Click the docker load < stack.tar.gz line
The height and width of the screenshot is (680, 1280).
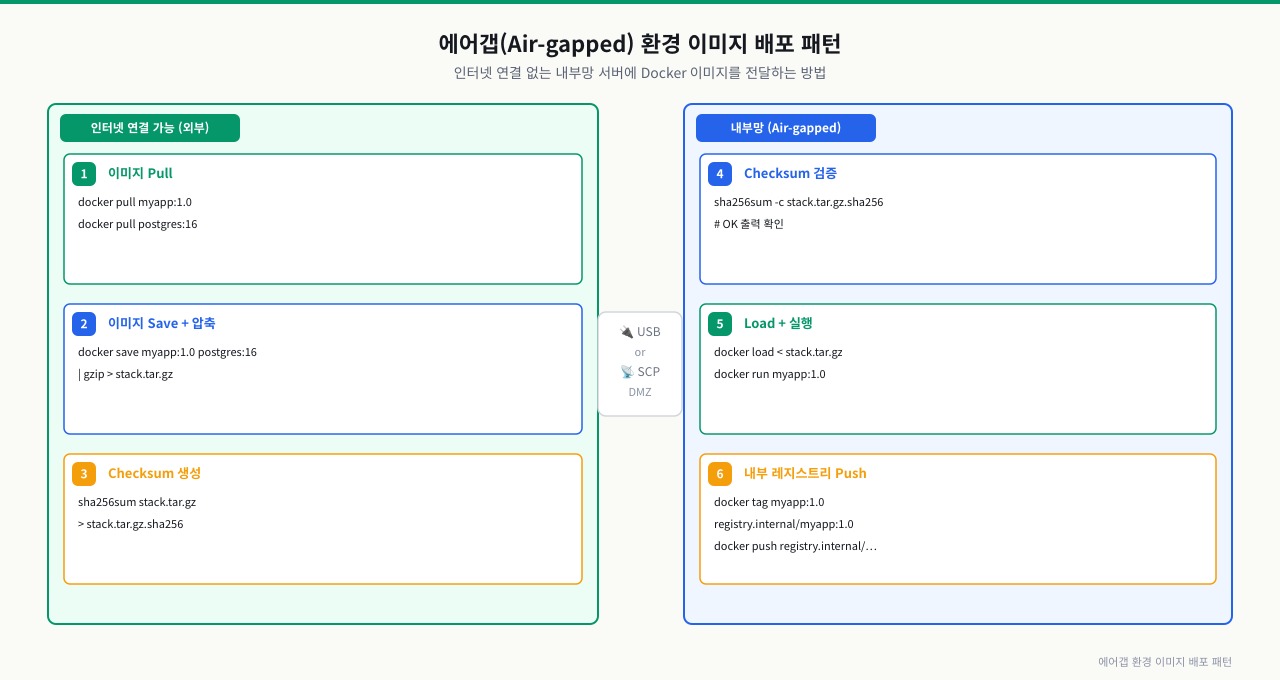click(778, 352)
